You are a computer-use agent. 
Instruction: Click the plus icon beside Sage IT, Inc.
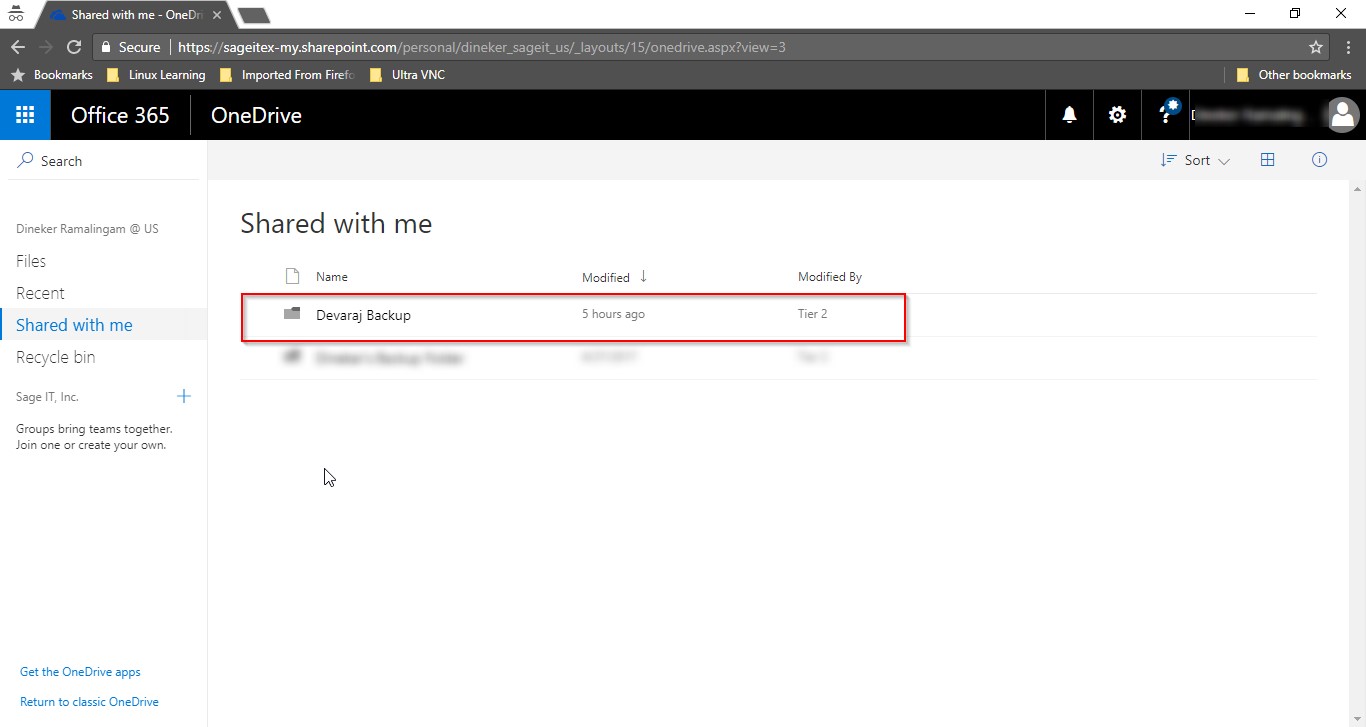coord(184,397)
